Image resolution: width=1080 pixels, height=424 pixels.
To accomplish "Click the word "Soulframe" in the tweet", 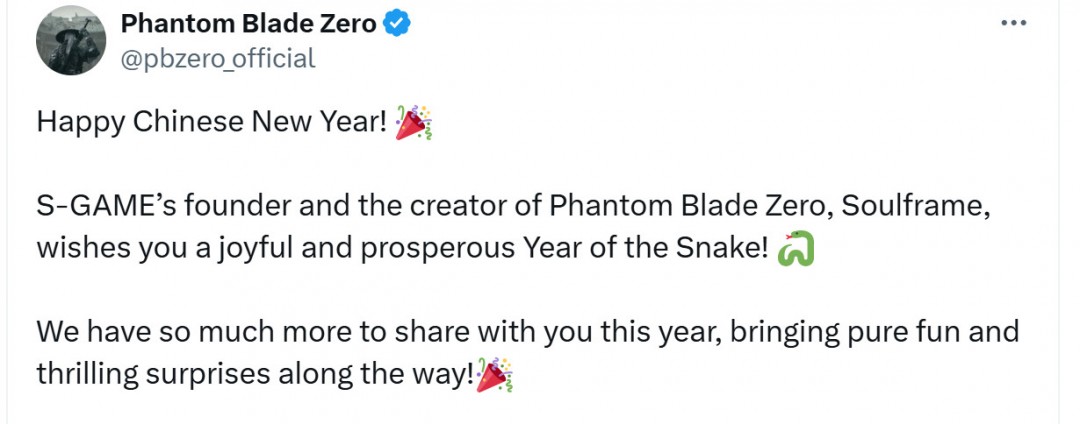I will point(902,206).
